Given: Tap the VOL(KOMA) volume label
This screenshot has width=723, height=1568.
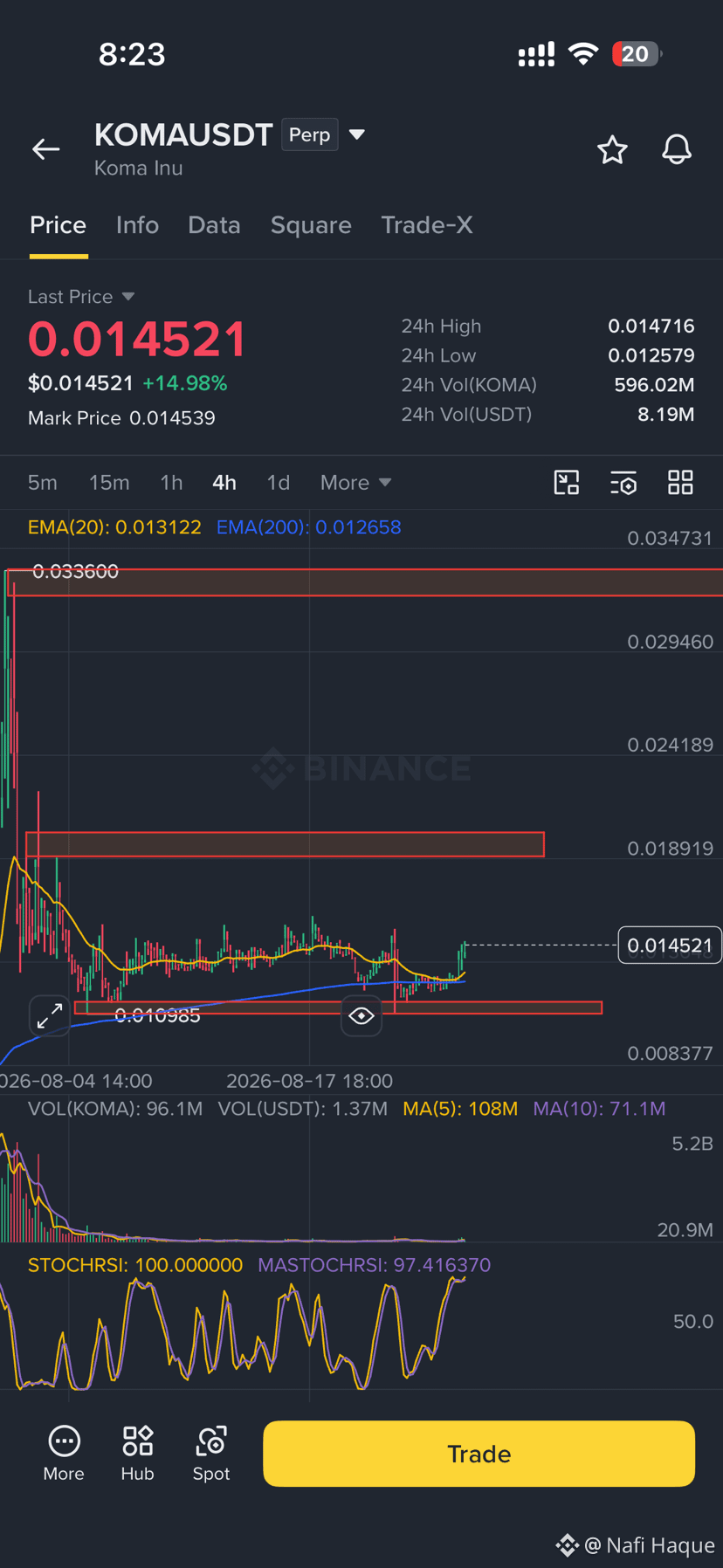Looking at the screenshot, I should 115,1109.
